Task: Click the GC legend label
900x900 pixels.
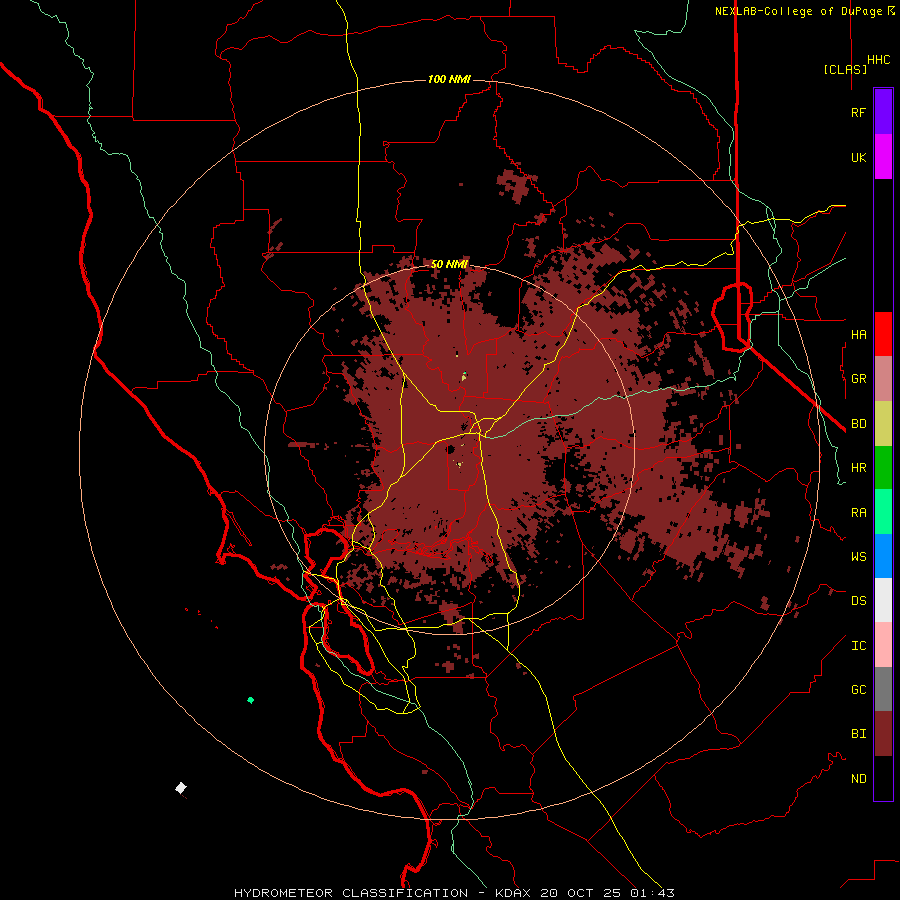Action: point(858,690)
